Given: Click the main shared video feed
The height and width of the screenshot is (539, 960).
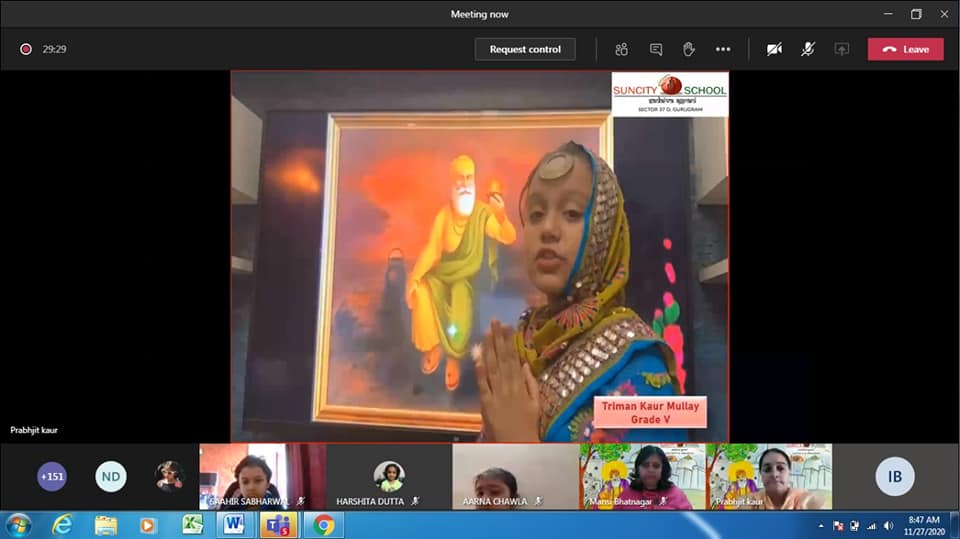Looking at the screenshot, I should pos(480,256).
